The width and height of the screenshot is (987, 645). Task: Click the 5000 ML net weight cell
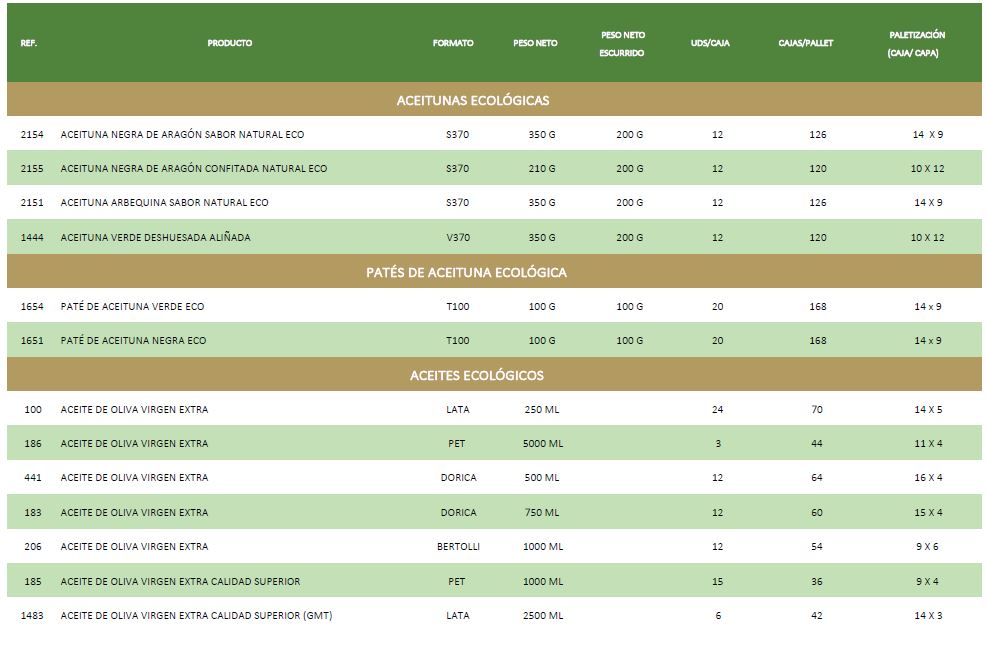542,443
